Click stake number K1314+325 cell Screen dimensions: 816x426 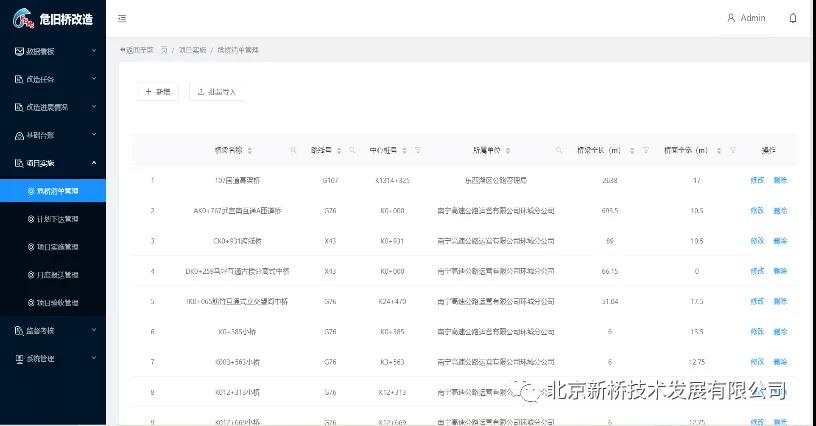point(392,180)
